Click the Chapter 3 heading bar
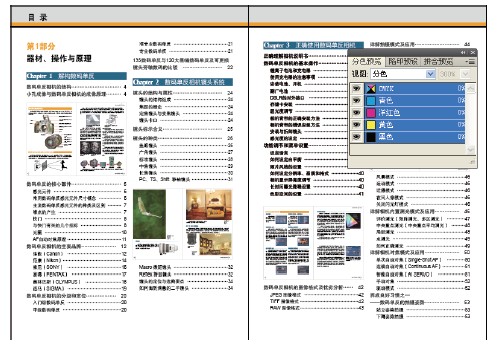 click(x=313, y=45)
